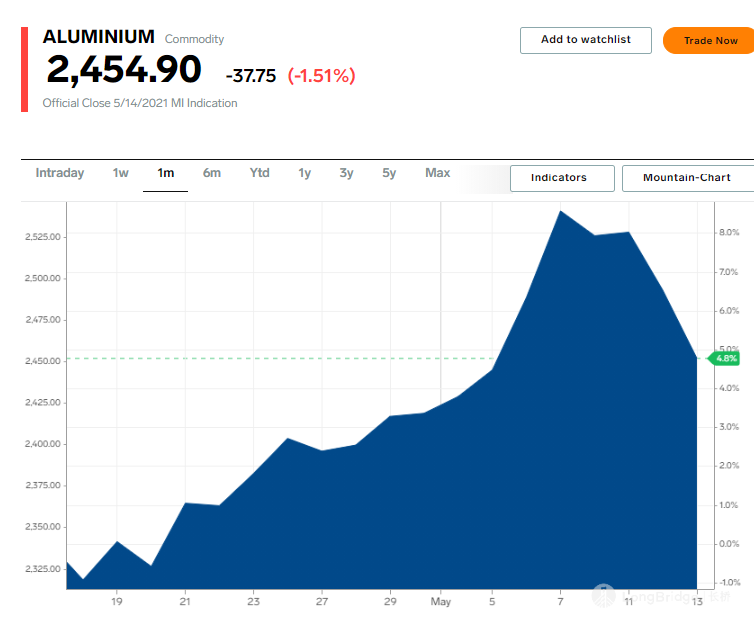Select the 1w time range
Image resolution: width=754 pixels, height=625 pixels.
coord(121,173)
